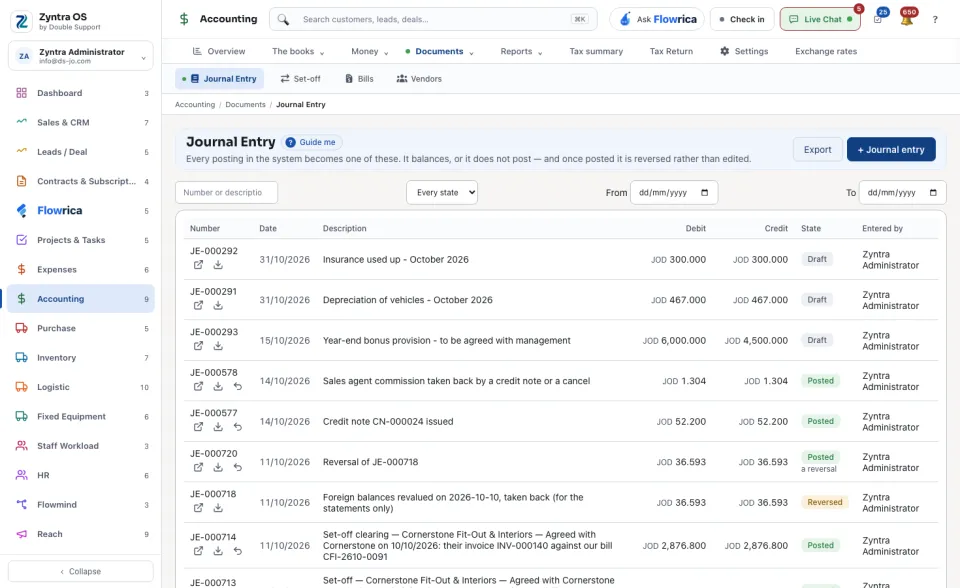Click the From date input
The width and height of the screenshot is (960, 588).
[674, 192]
